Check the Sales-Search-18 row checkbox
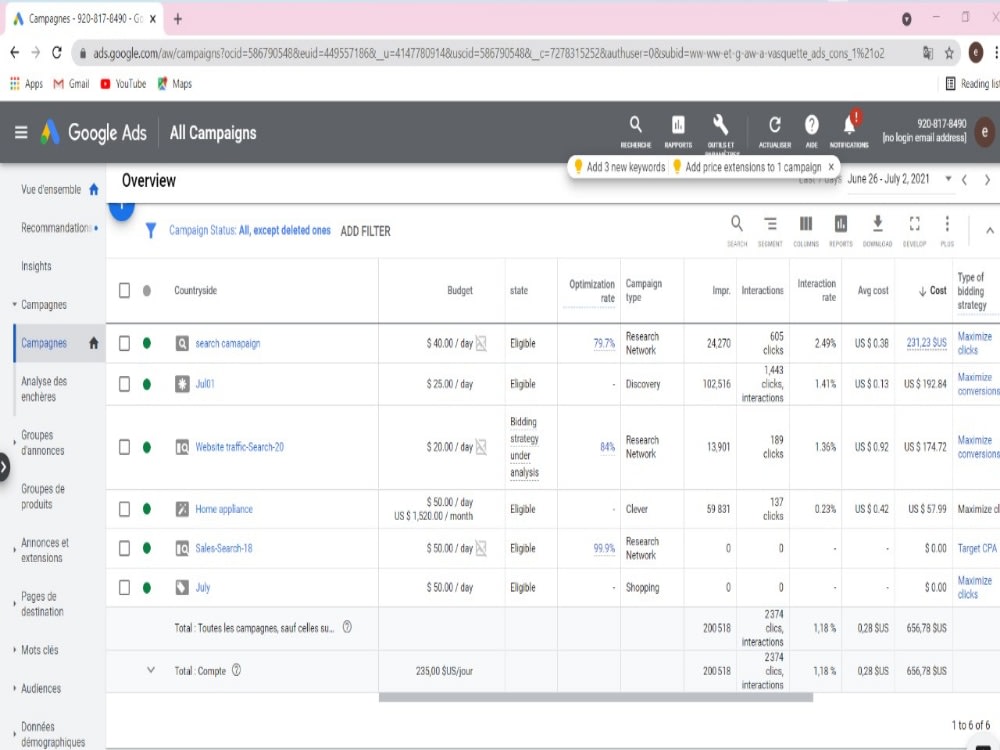 pyautogui.click(x=124, y=548)
